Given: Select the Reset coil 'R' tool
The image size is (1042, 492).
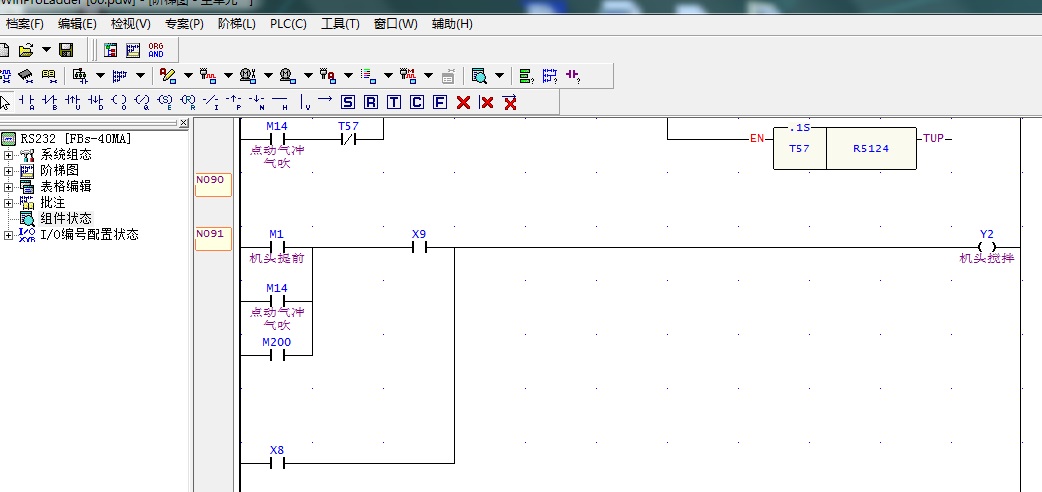Looking at the screenshot, I should (x=371, y=102).
